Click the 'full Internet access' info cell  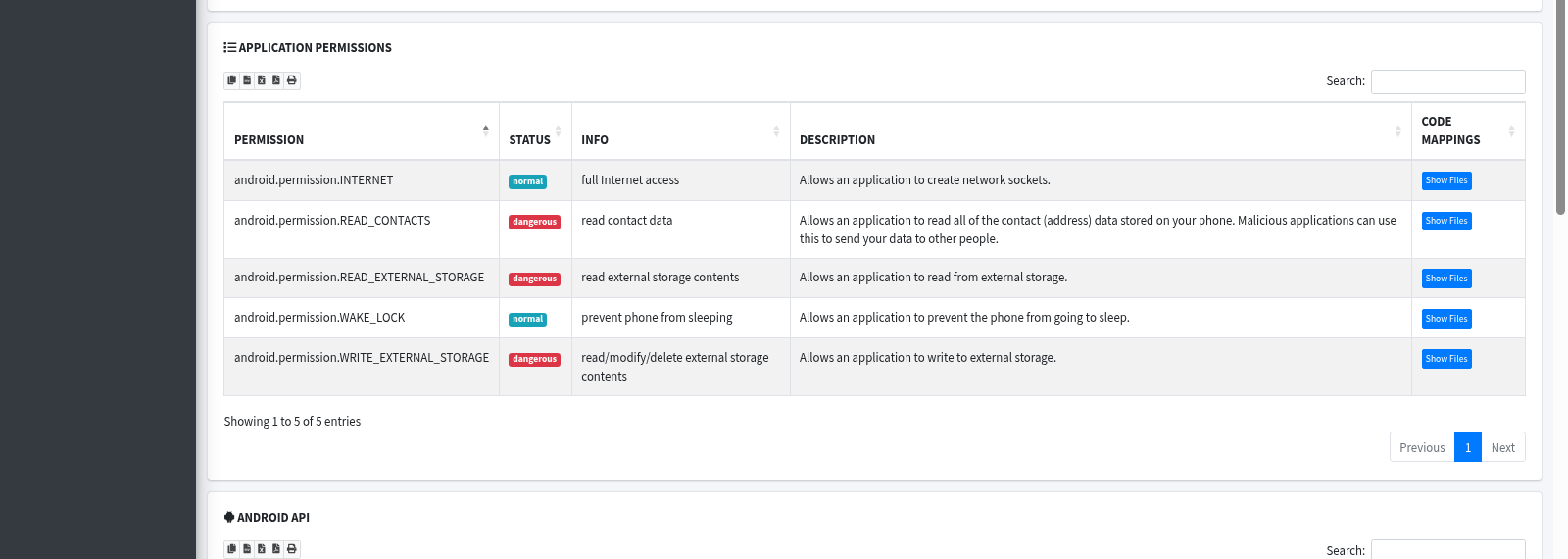click(x=681, y=180)
